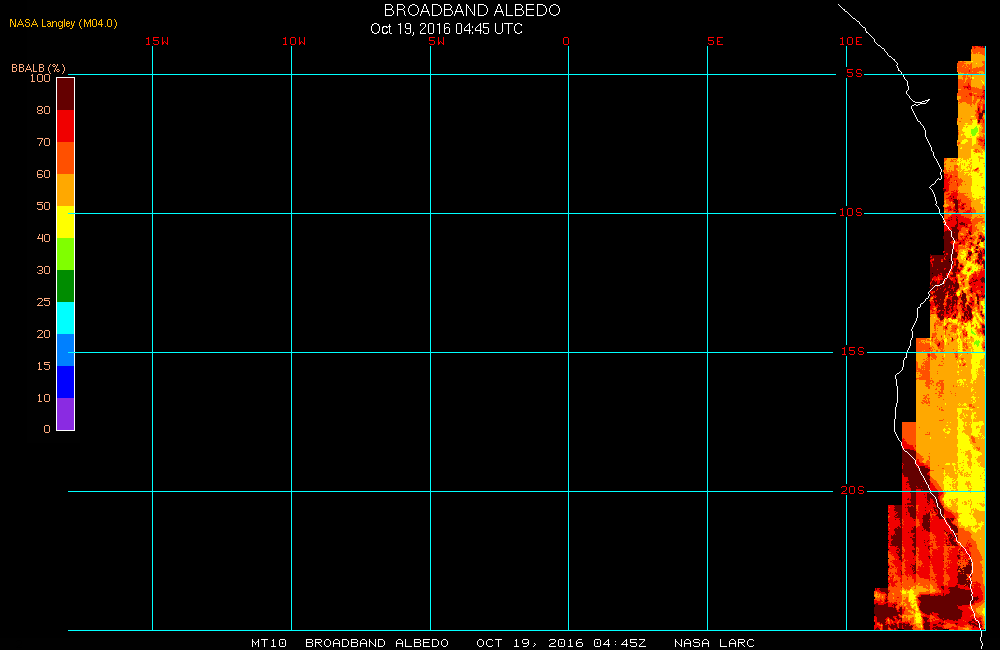Click the 5E longitude label
The width and height of the screenshot is (1000, 650).
click(715, 41)
